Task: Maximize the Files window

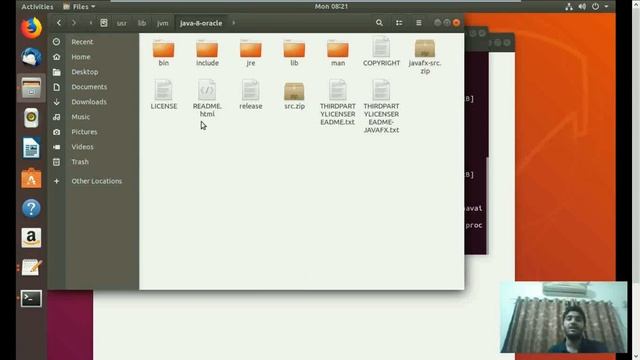Action: [x=447, y=23]
